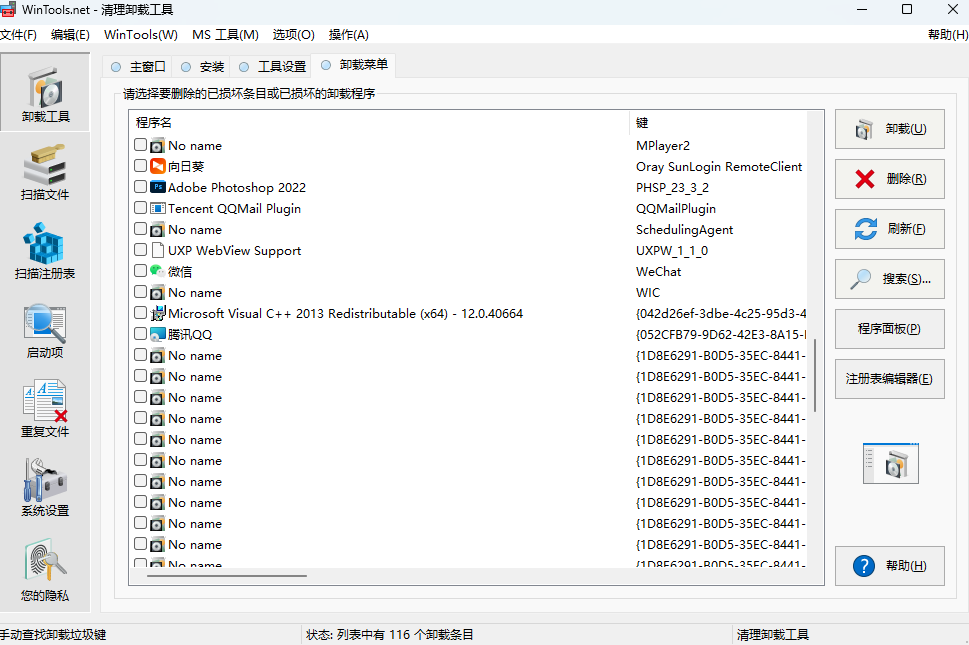Click the 键 column header
969x645 pixels.
718,123
